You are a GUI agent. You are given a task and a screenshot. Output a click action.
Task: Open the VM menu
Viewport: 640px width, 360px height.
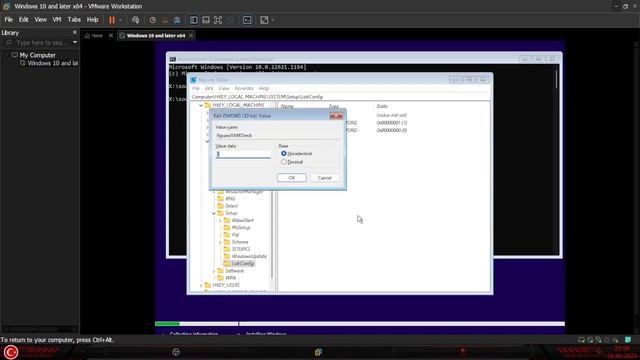57,19
